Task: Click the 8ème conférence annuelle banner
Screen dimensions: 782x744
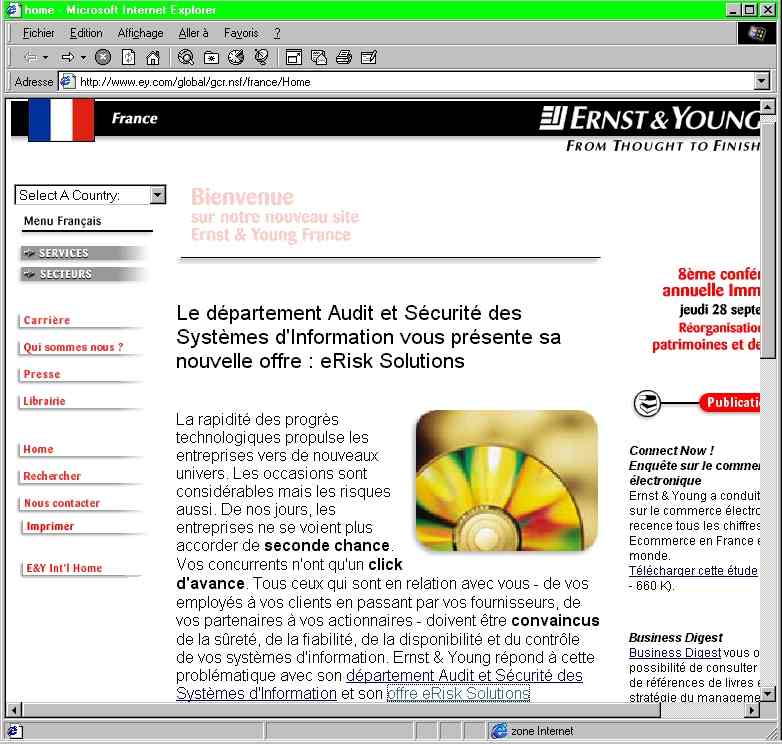Action: click(x=707, y=309)
